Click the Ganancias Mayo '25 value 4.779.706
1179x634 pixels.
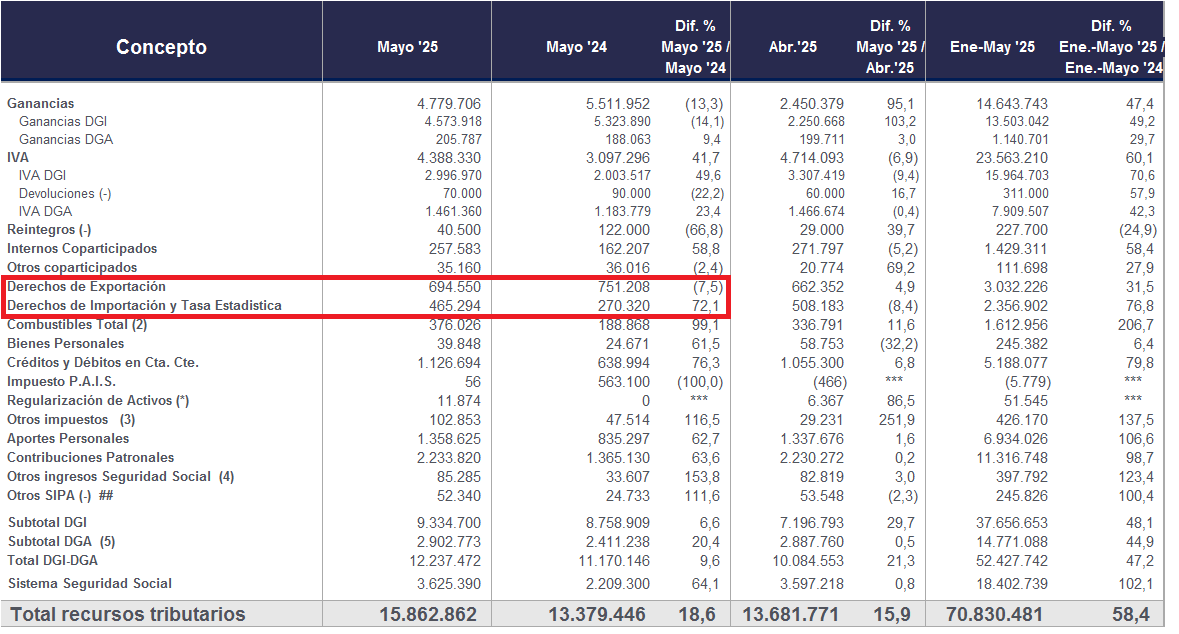(x=449, y=104)
